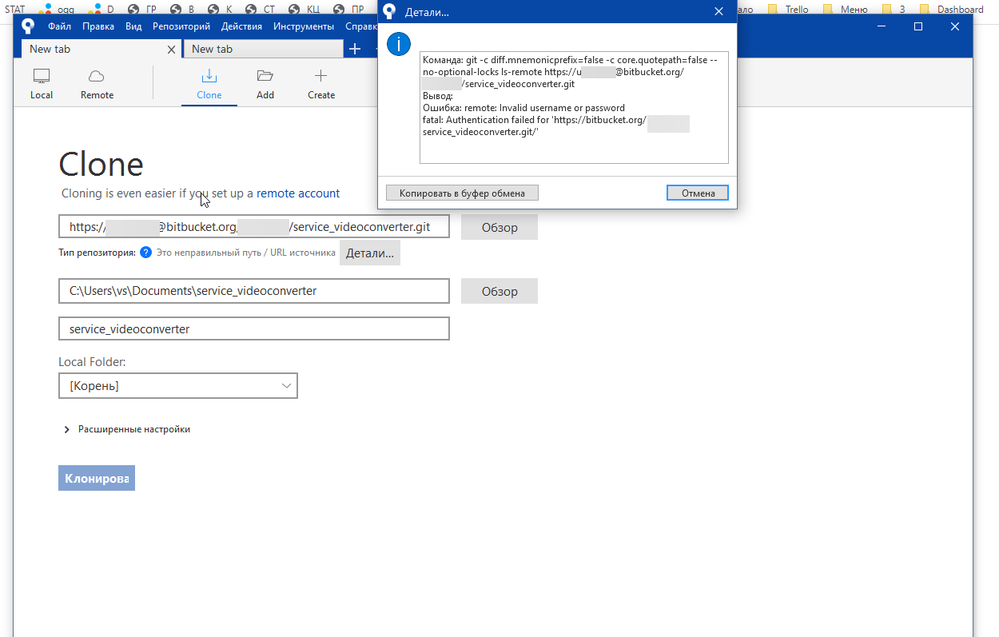Switch to the second New tab
Viewport: 999px width, 637px height.
(263, 49)
